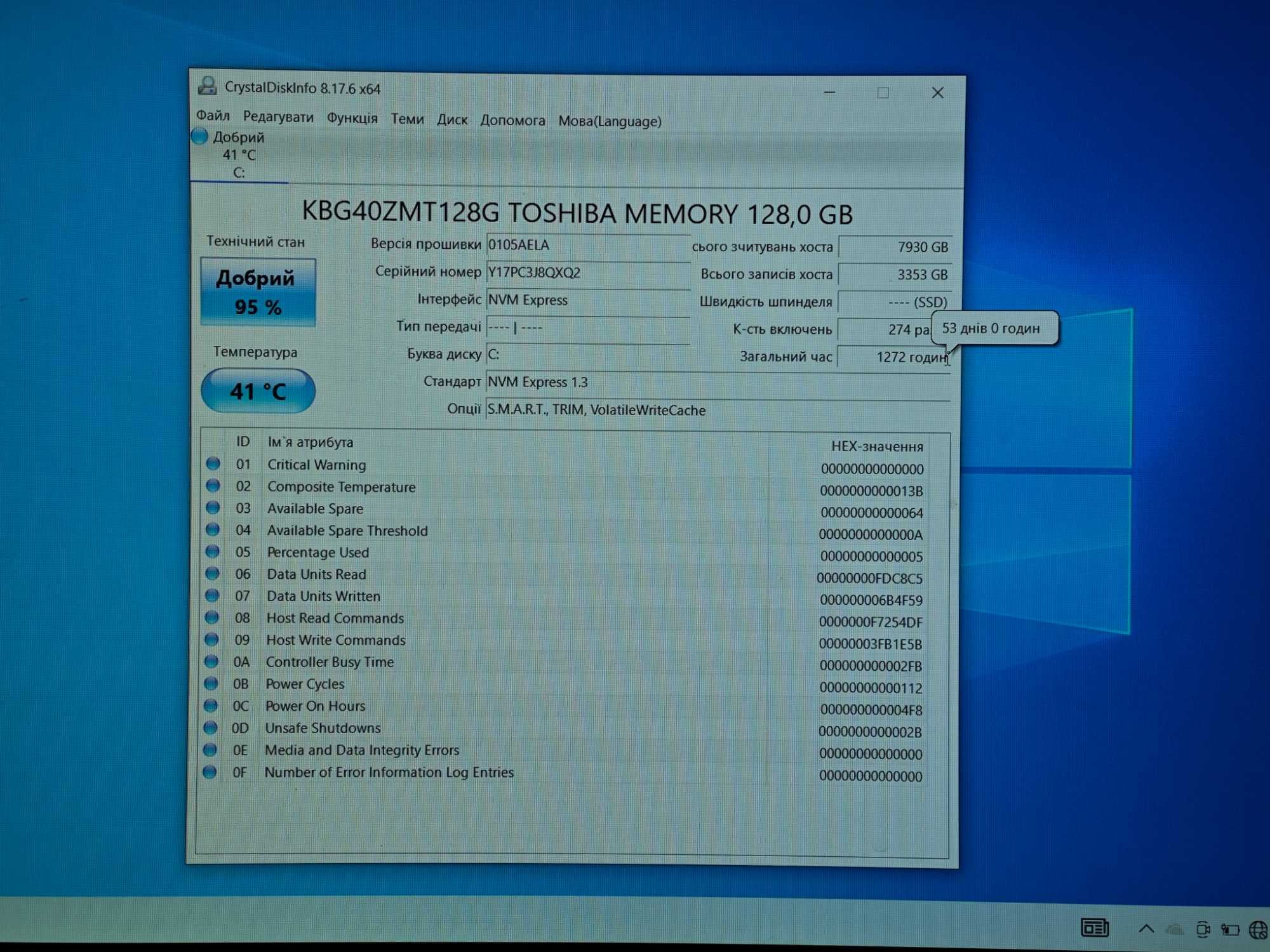Click the 41 °C temperature button

(x=258, y=391)
